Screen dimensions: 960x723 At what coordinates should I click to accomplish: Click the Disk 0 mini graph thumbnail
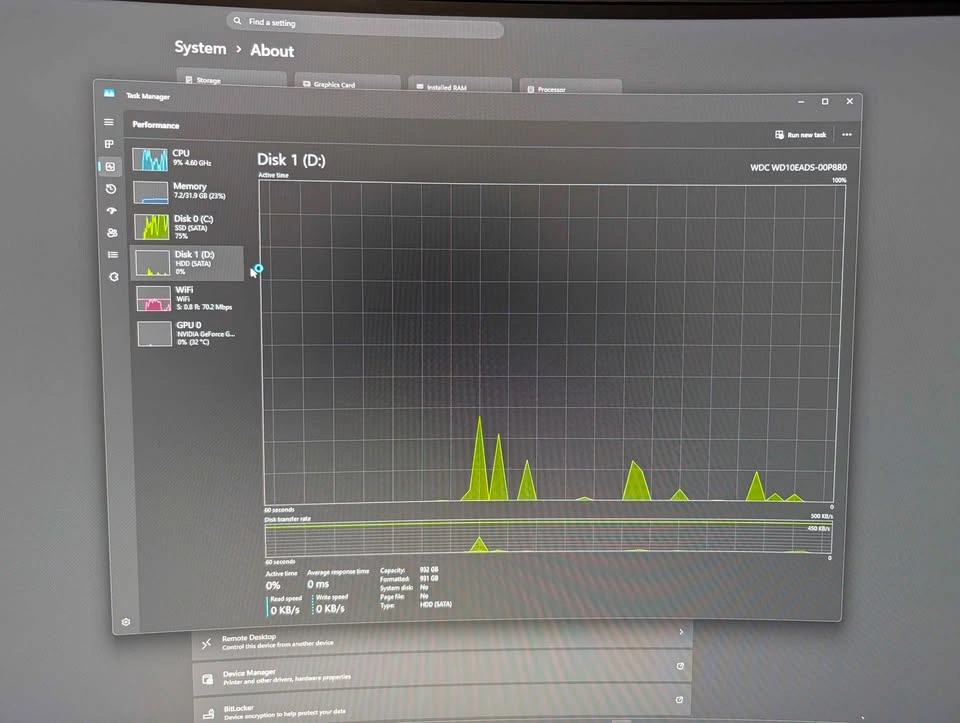point(152,227)
